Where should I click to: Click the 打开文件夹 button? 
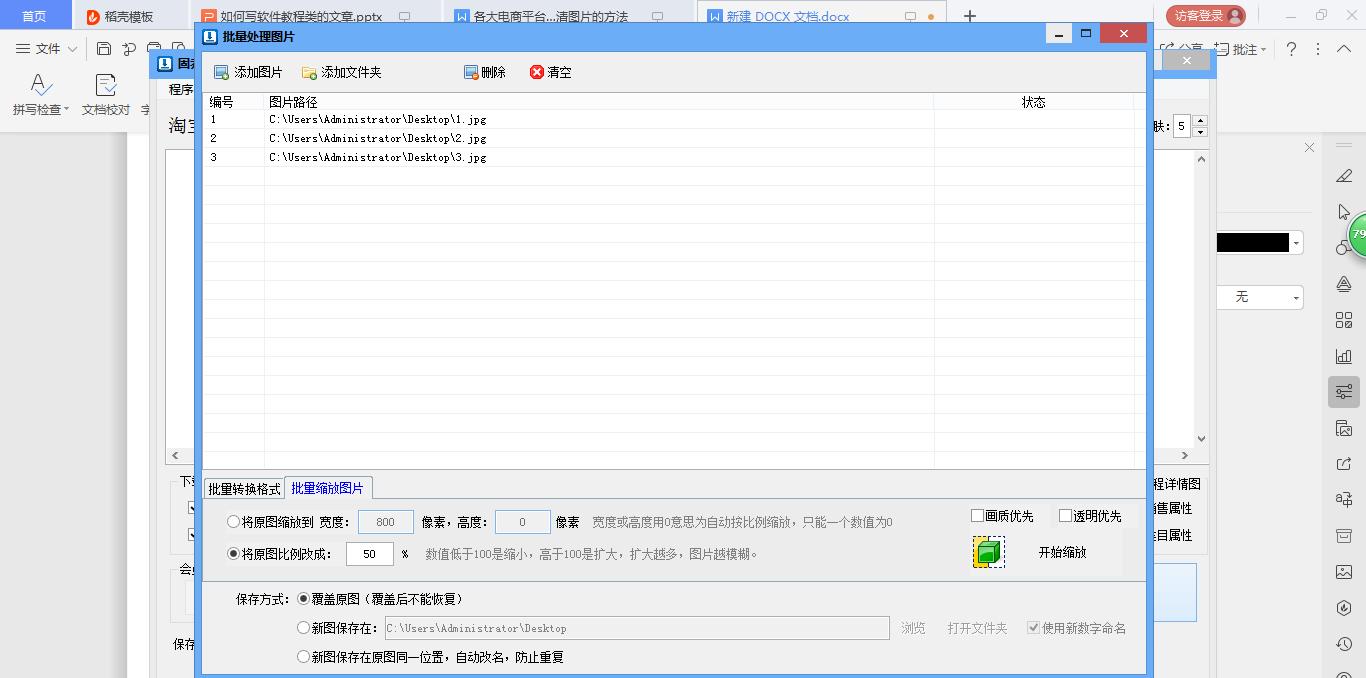(x=976, y=627)
